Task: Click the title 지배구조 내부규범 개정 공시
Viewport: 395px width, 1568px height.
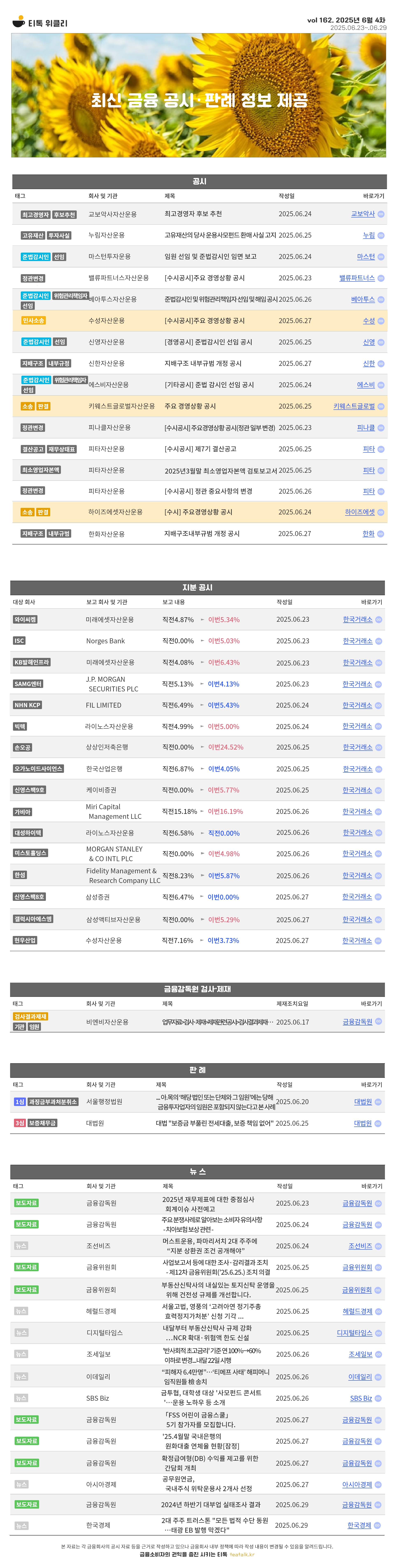Action: pyautogui.click(x=203, y=363)
